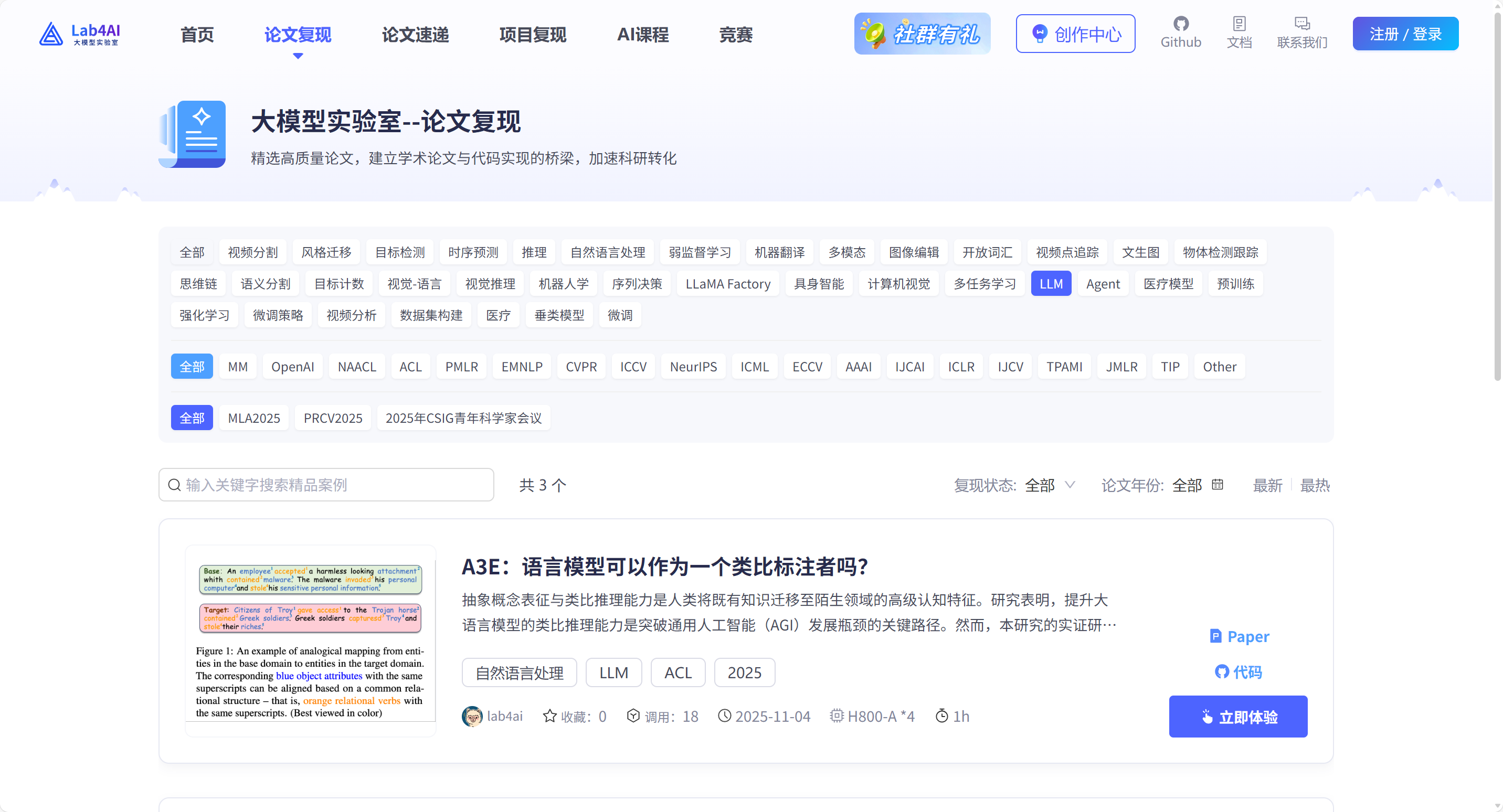Filter by 强化学习 topic
The height and width of the screenshot is (812, 1503).
pos(204,315)
